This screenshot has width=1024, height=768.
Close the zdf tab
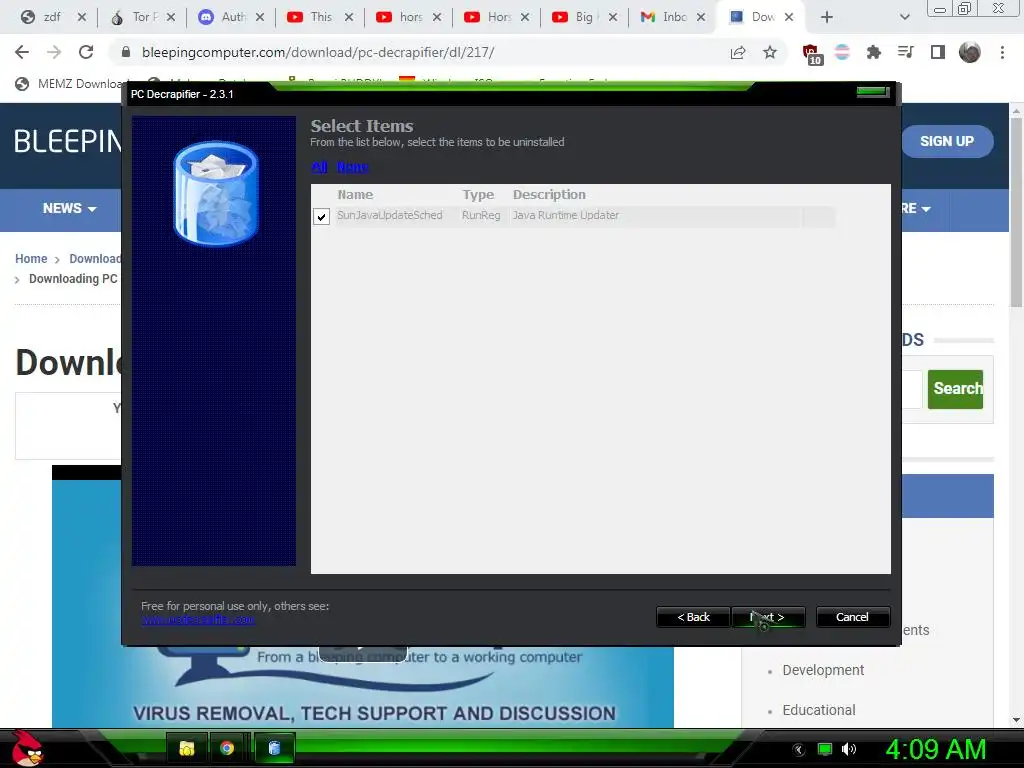[82, 17]
